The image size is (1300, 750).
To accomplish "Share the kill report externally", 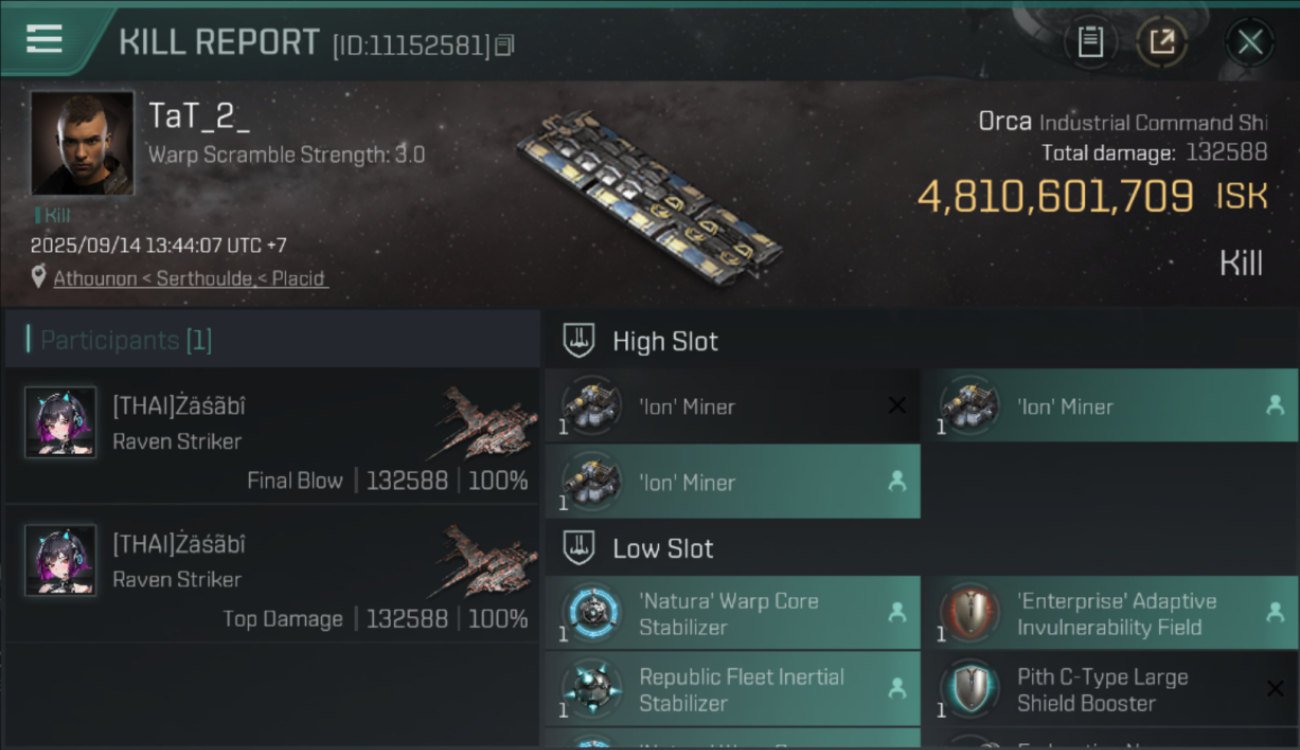I will 1161,42.
